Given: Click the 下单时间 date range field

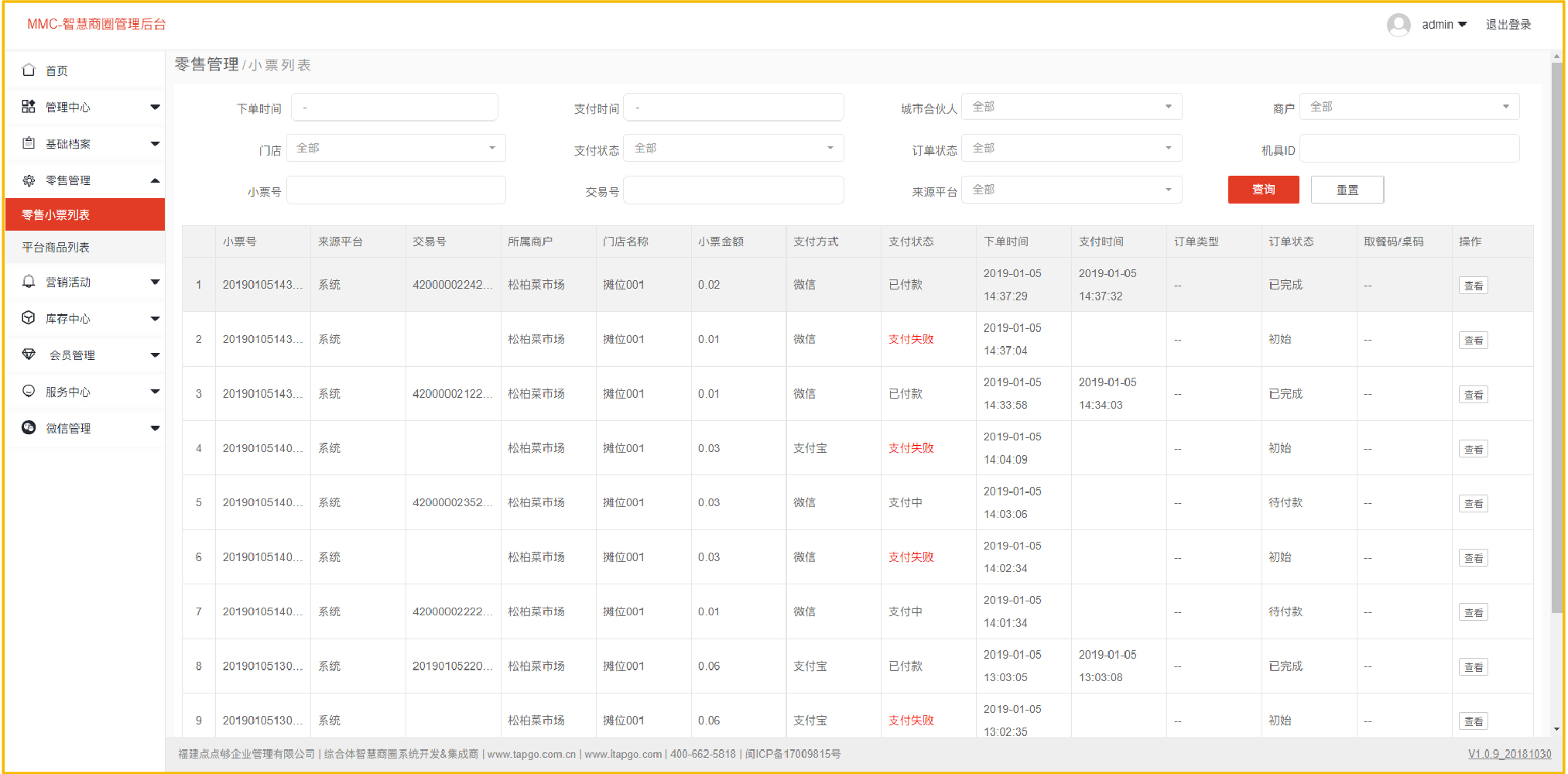Looking at the screenshot, I should pyautogui.click(x=394, y=107).
